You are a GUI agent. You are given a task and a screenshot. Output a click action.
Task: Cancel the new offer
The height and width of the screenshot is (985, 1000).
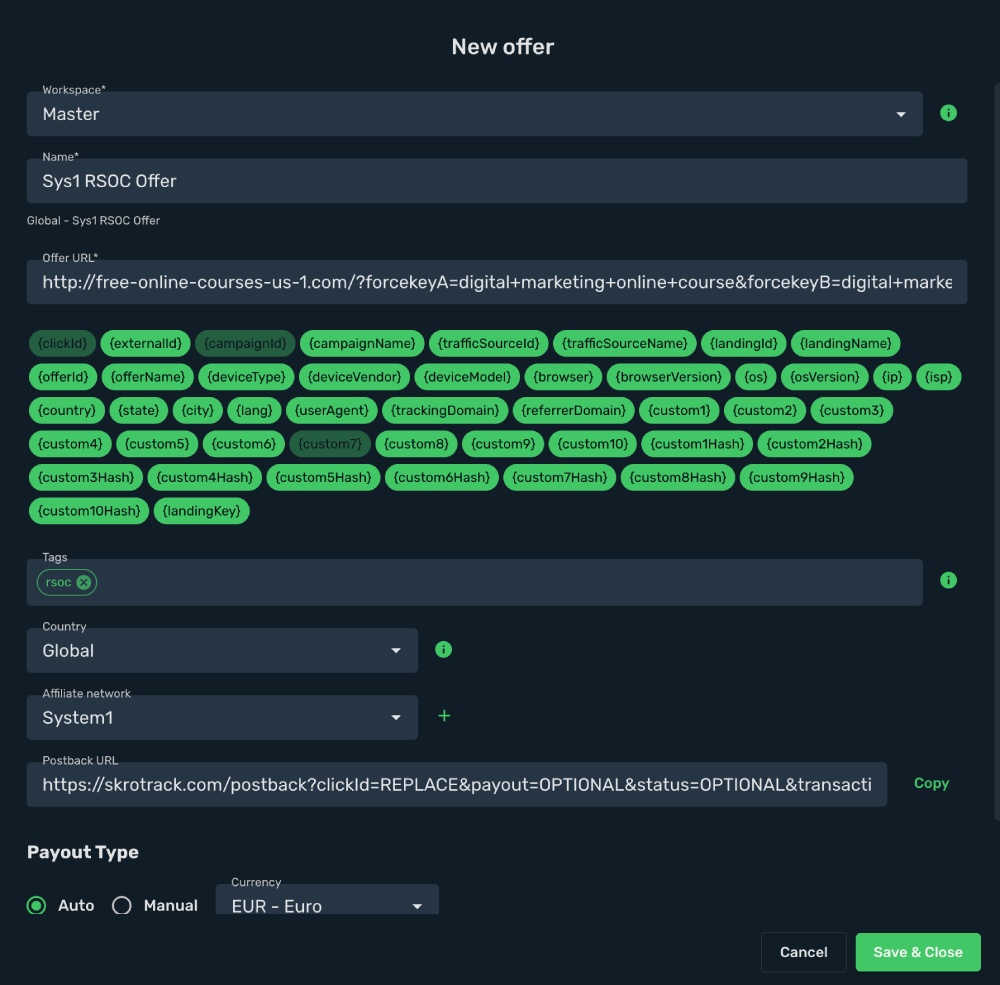tap(804, 952)
